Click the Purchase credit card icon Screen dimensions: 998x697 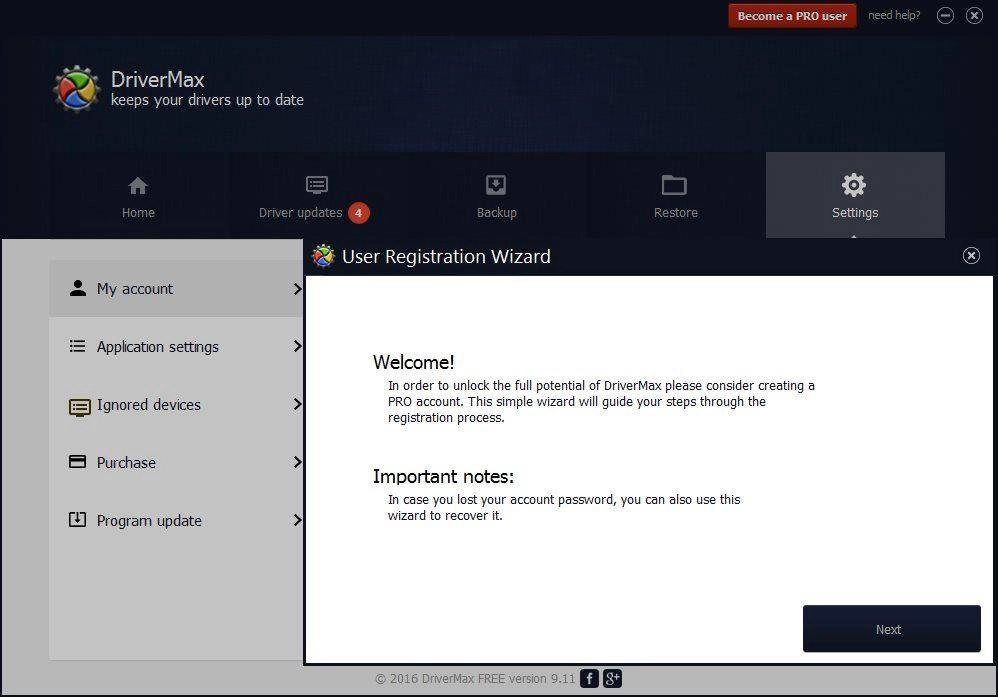(78, 461)
